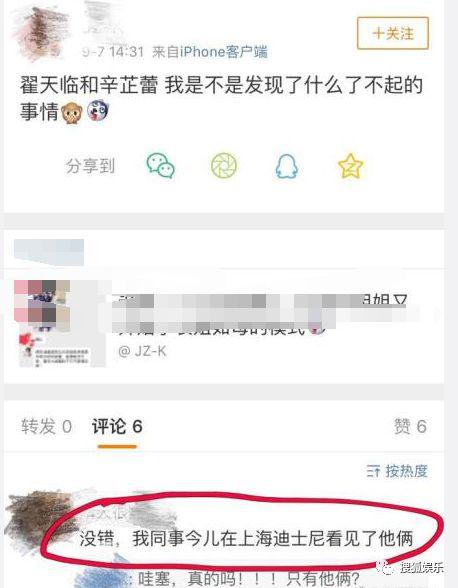
Task: Open the comment about 上海迪士尼
Action: pos(246,539)
